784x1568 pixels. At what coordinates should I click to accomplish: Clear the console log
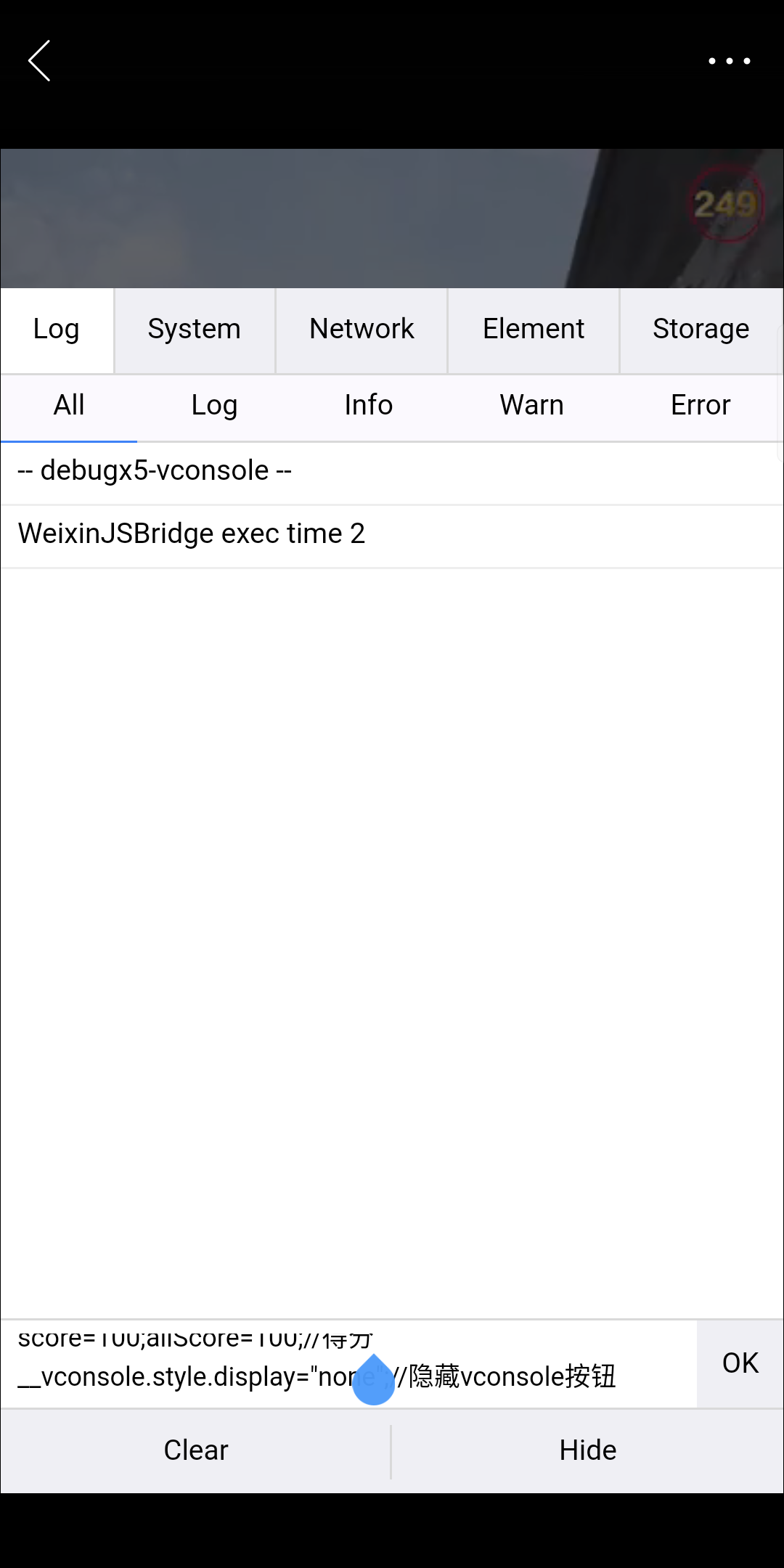pos(196,1450)
